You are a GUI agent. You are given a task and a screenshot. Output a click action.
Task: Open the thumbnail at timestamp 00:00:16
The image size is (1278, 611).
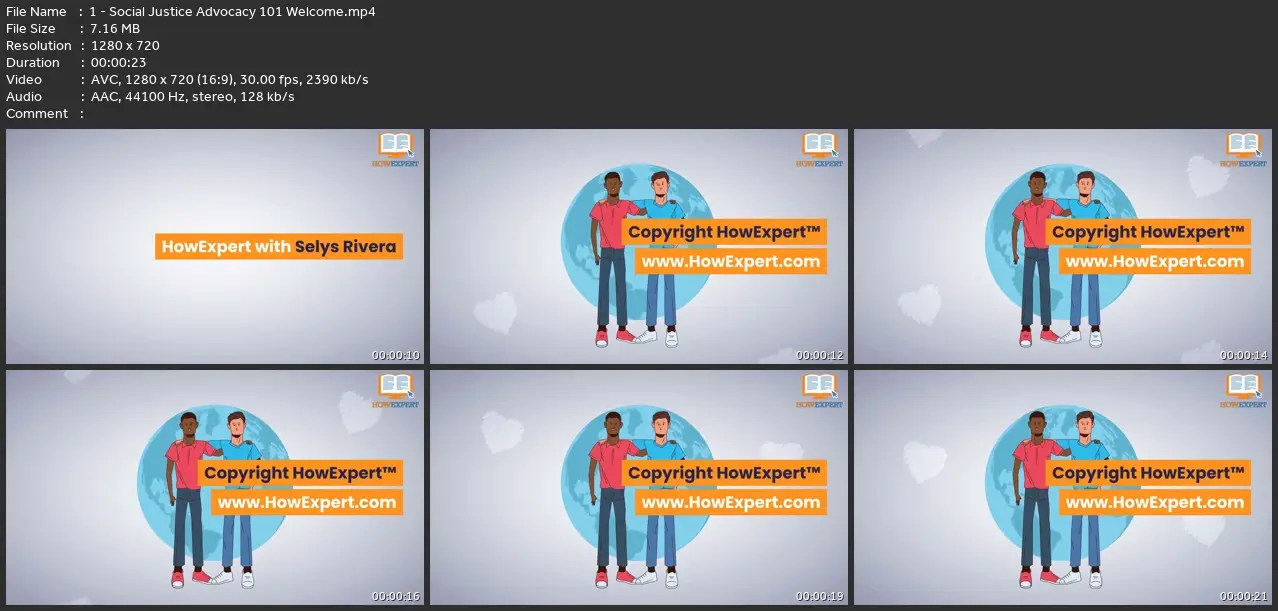215,488
